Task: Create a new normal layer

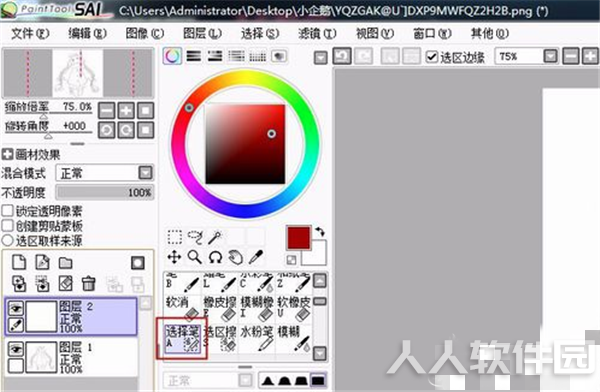Action: click(x=19, y=263)
